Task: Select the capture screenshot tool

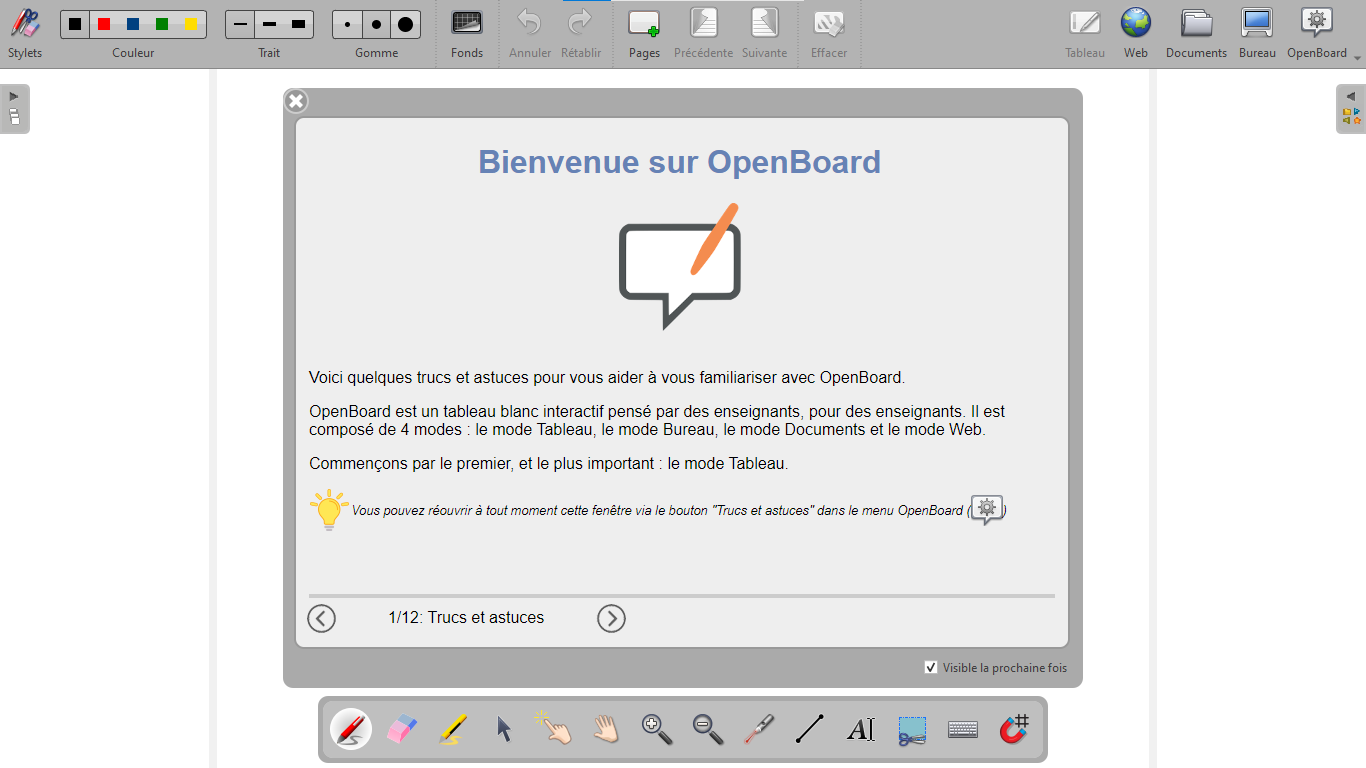Action: point(911,729)
